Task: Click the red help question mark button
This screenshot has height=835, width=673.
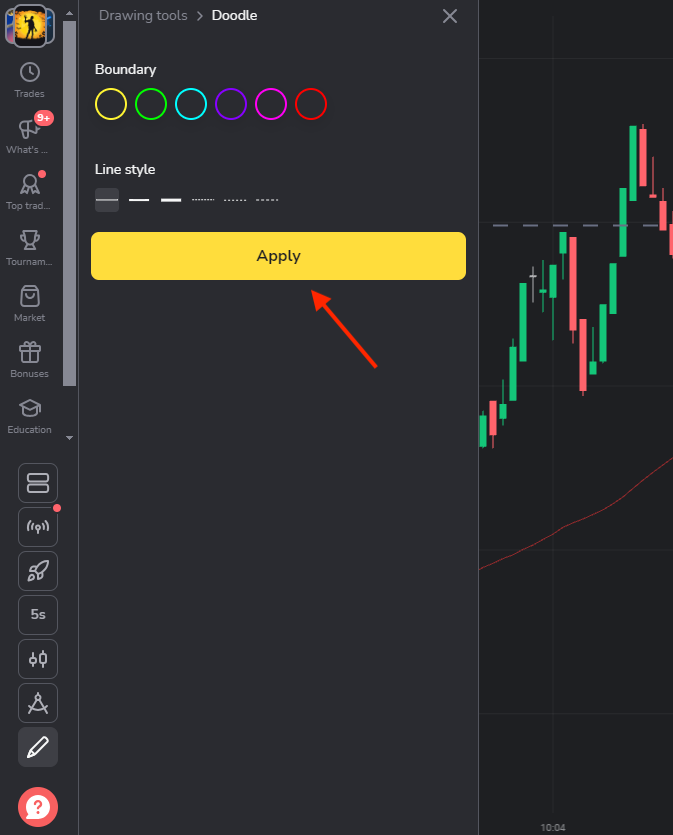Action: (x=38, y=806)
